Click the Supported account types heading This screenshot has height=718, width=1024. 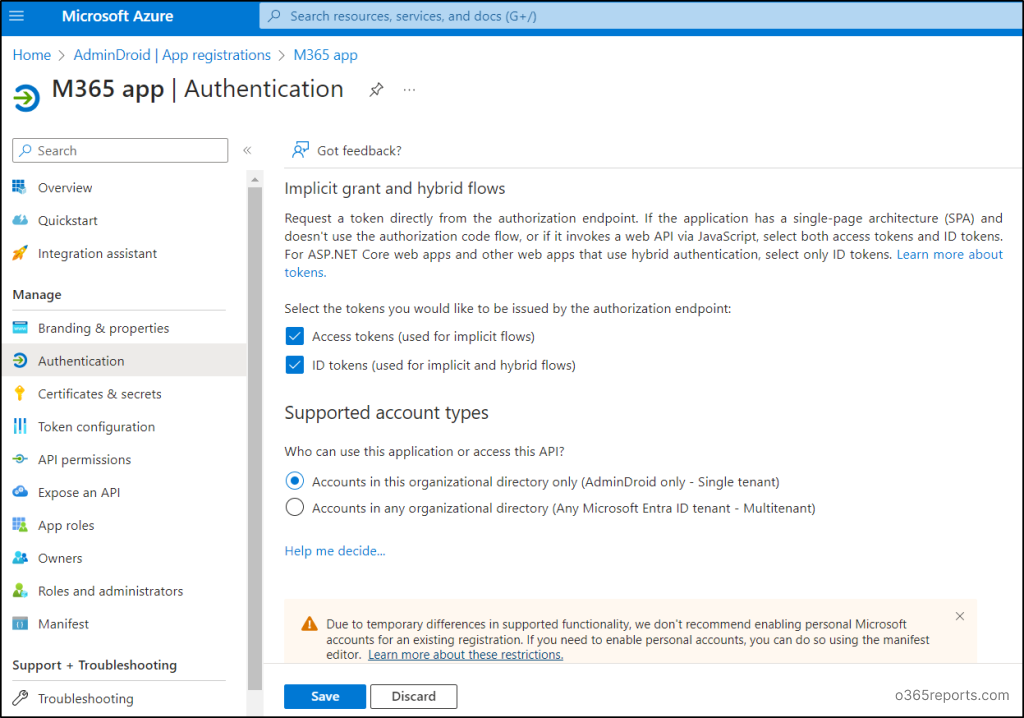click(x=386, y=412)
